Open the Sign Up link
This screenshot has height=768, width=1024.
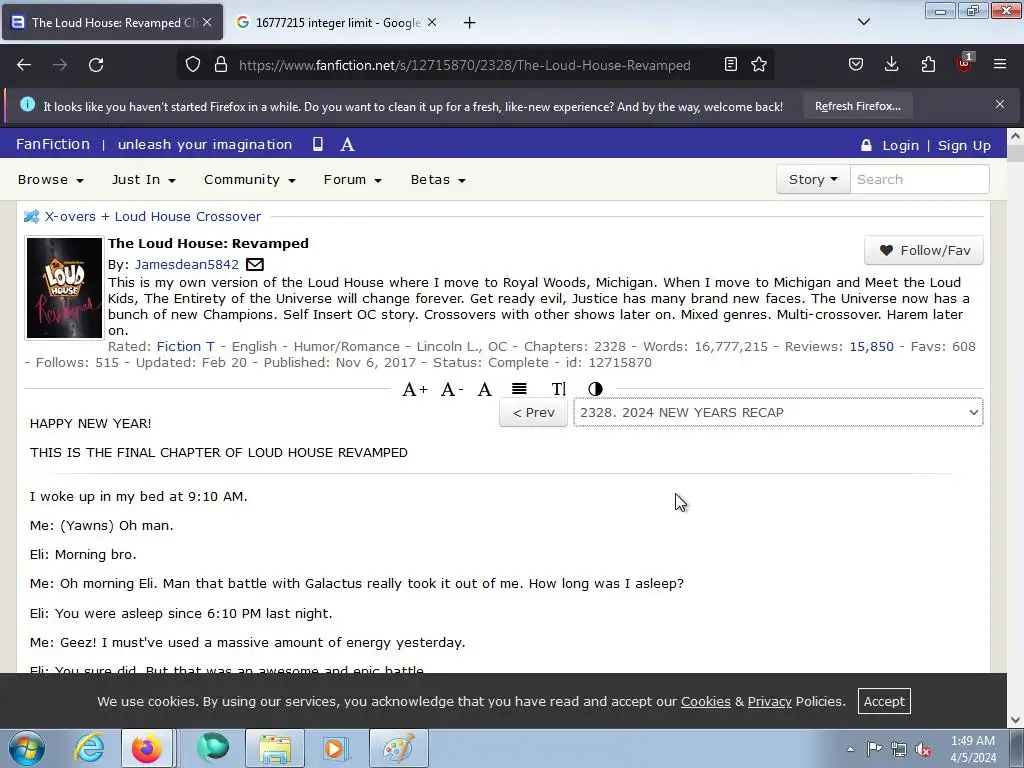(964, 146)
